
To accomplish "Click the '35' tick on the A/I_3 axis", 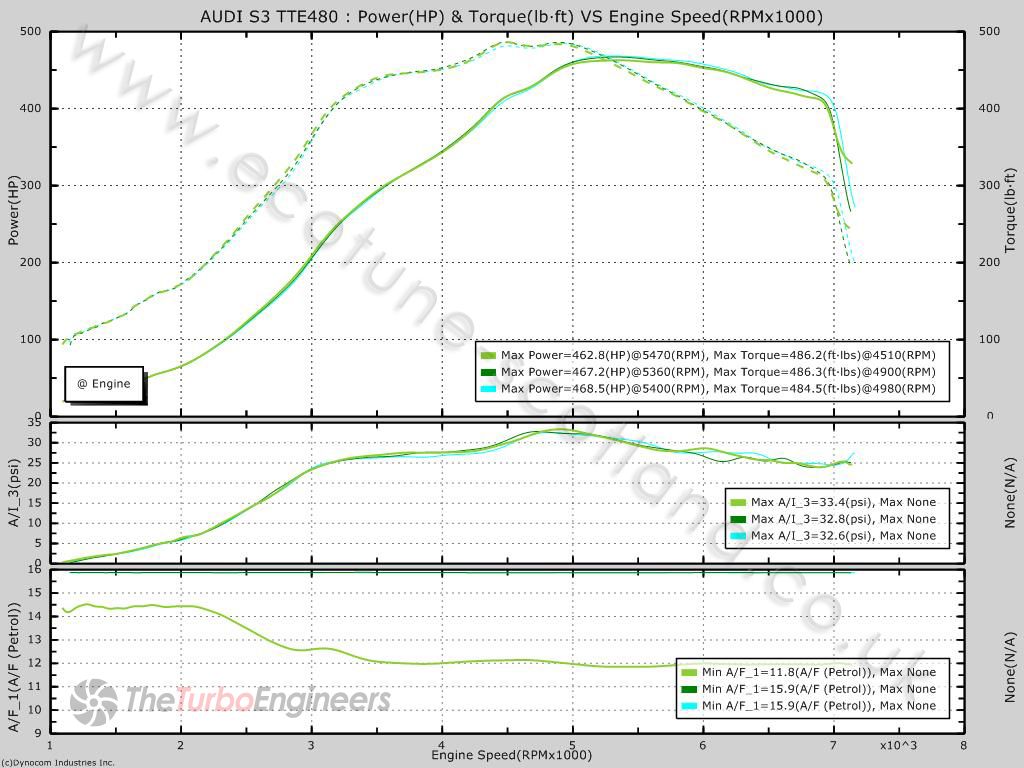I will tap(35, 423).
